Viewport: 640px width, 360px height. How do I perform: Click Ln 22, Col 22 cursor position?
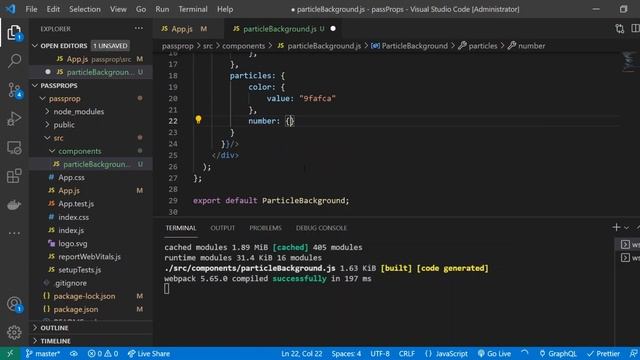pos(301,353)
